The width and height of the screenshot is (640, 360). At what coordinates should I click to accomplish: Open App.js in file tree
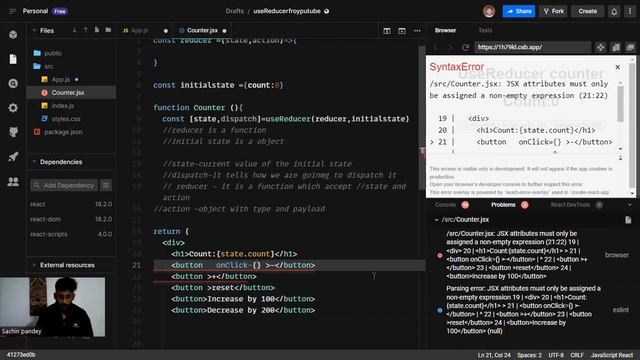(71, 80)
